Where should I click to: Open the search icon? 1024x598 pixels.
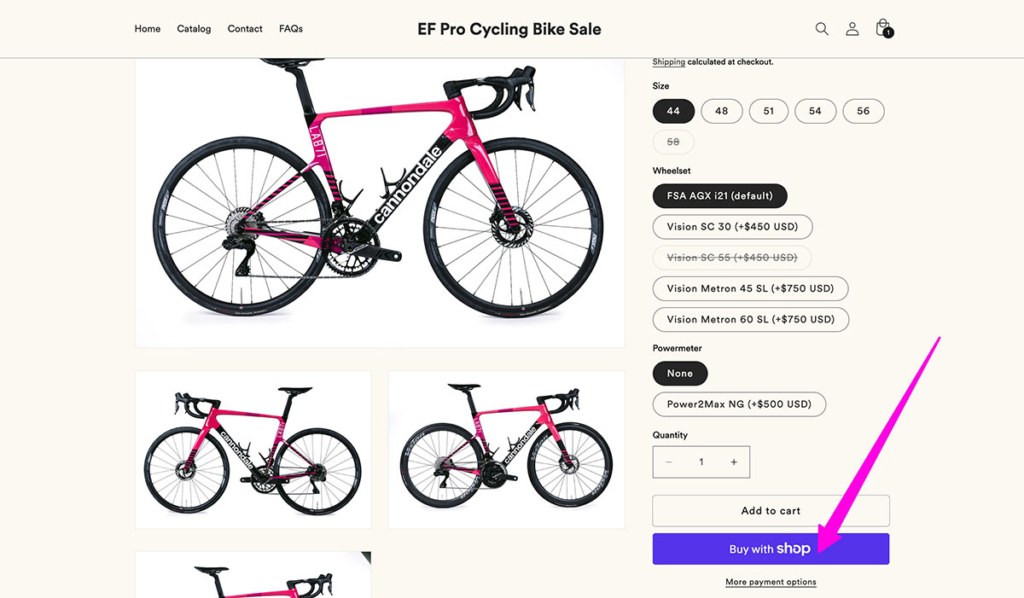(x=822, y=29)
